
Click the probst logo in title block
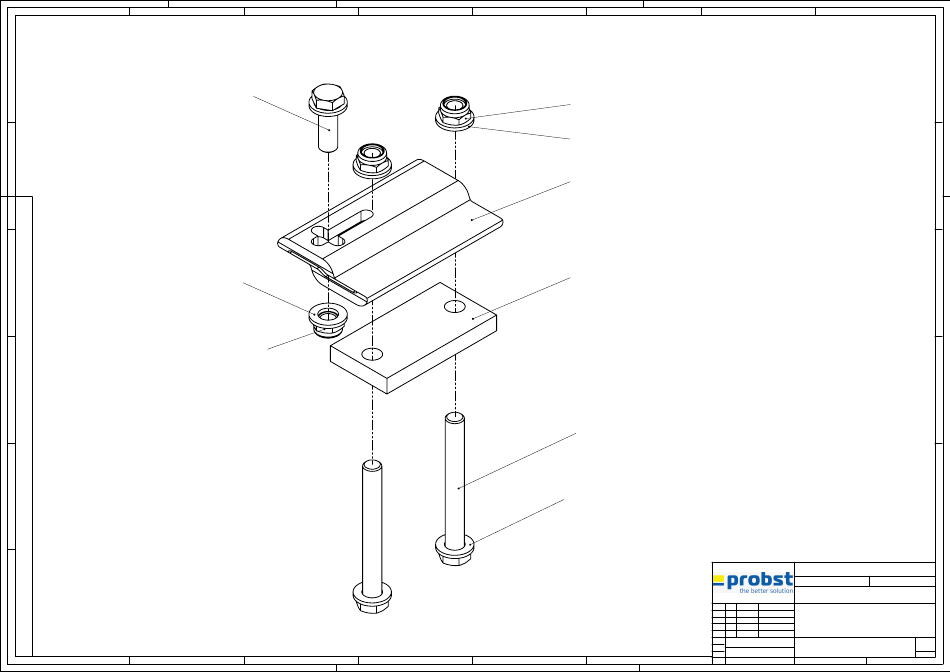click(x=754, y=582)
